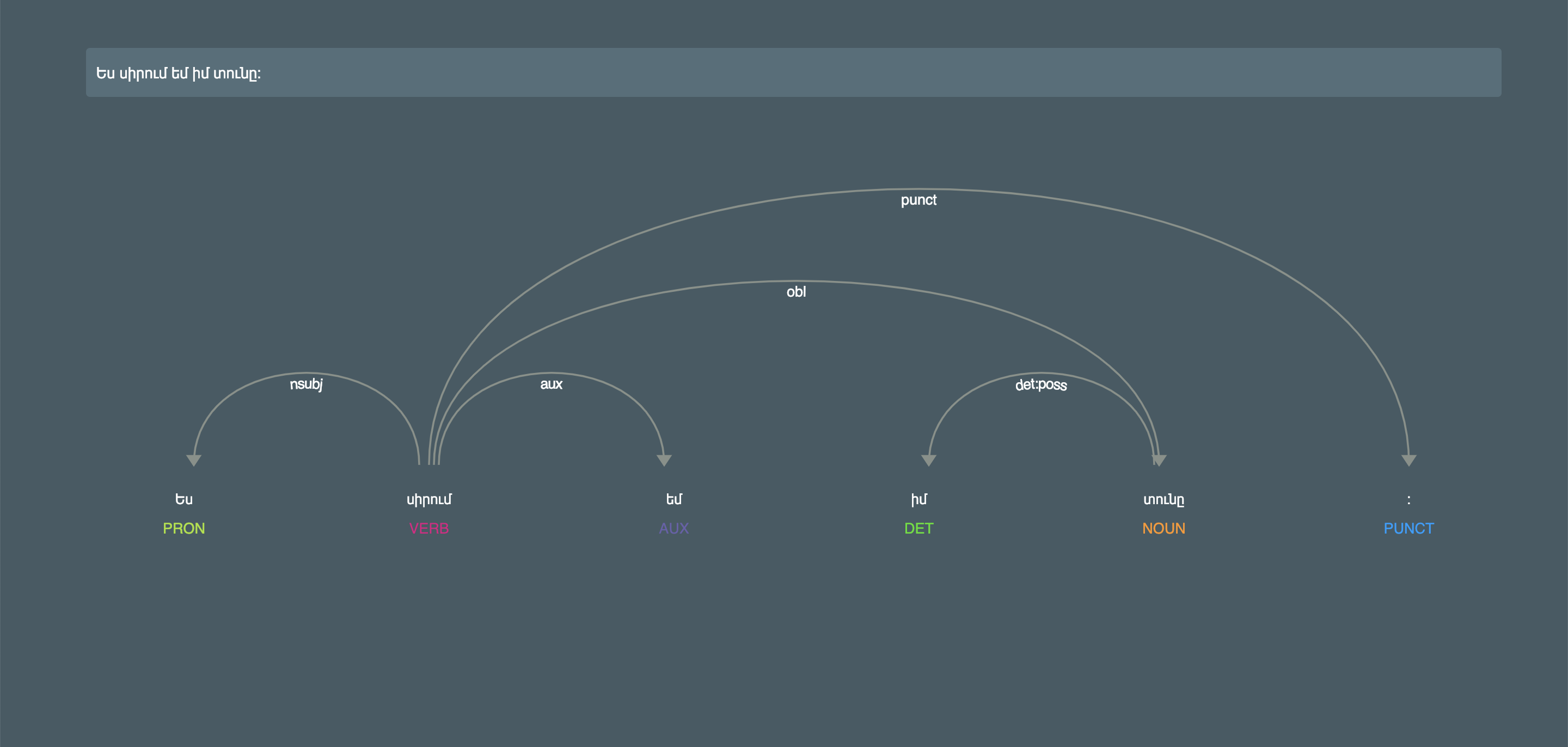Click the token տունը
The height and width of the screenshot is (747, 1568).
click(x=1163, y=499)
